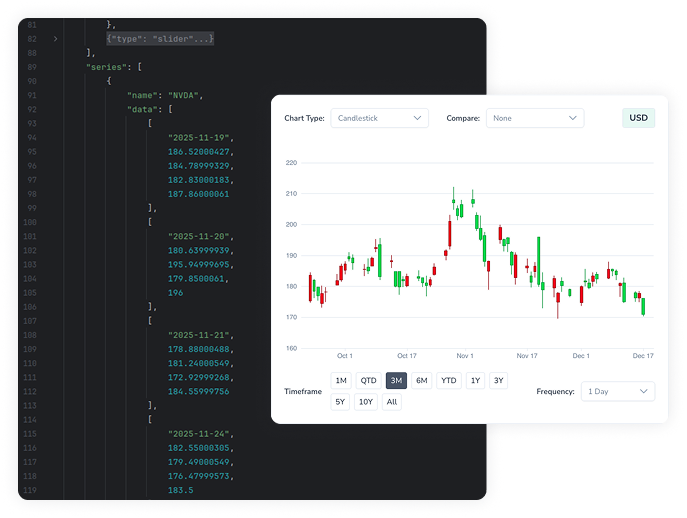The height and width of the screenshot is (518, 687).
Task: Open the Frequency 1 Day dropdown
Action: [617, 391]
